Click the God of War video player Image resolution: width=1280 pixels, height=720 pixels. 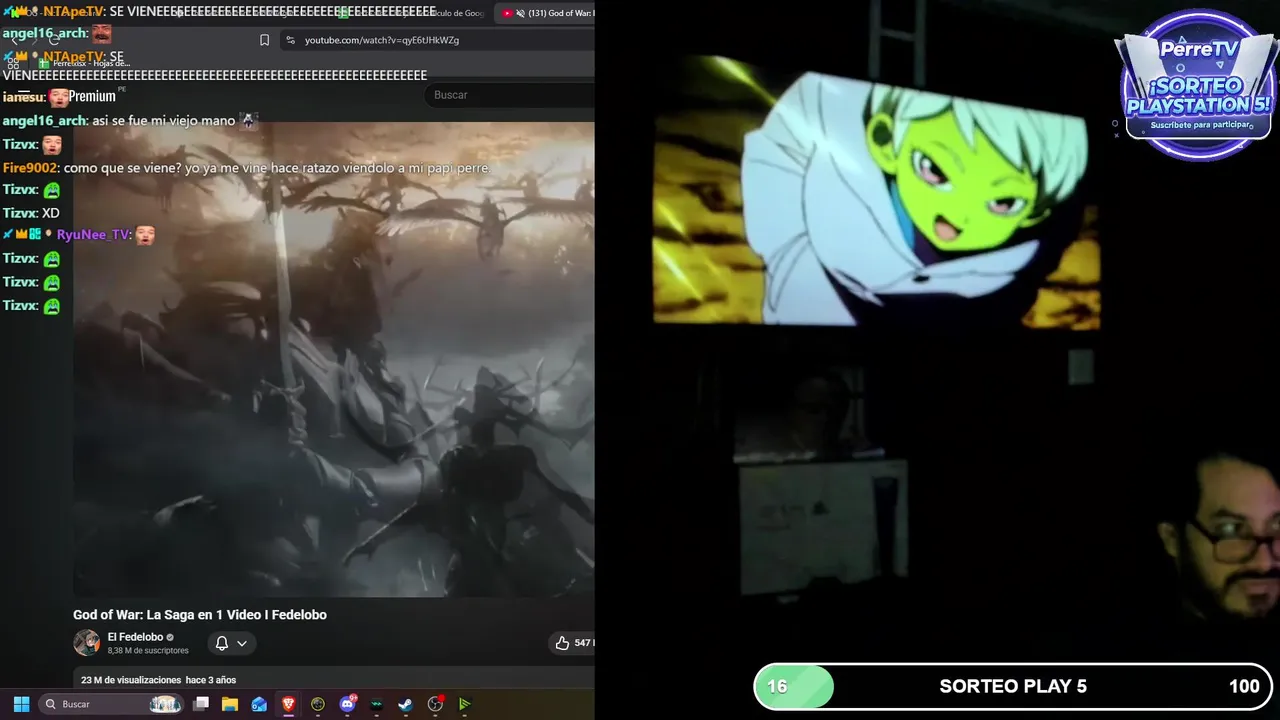(334, 360)
